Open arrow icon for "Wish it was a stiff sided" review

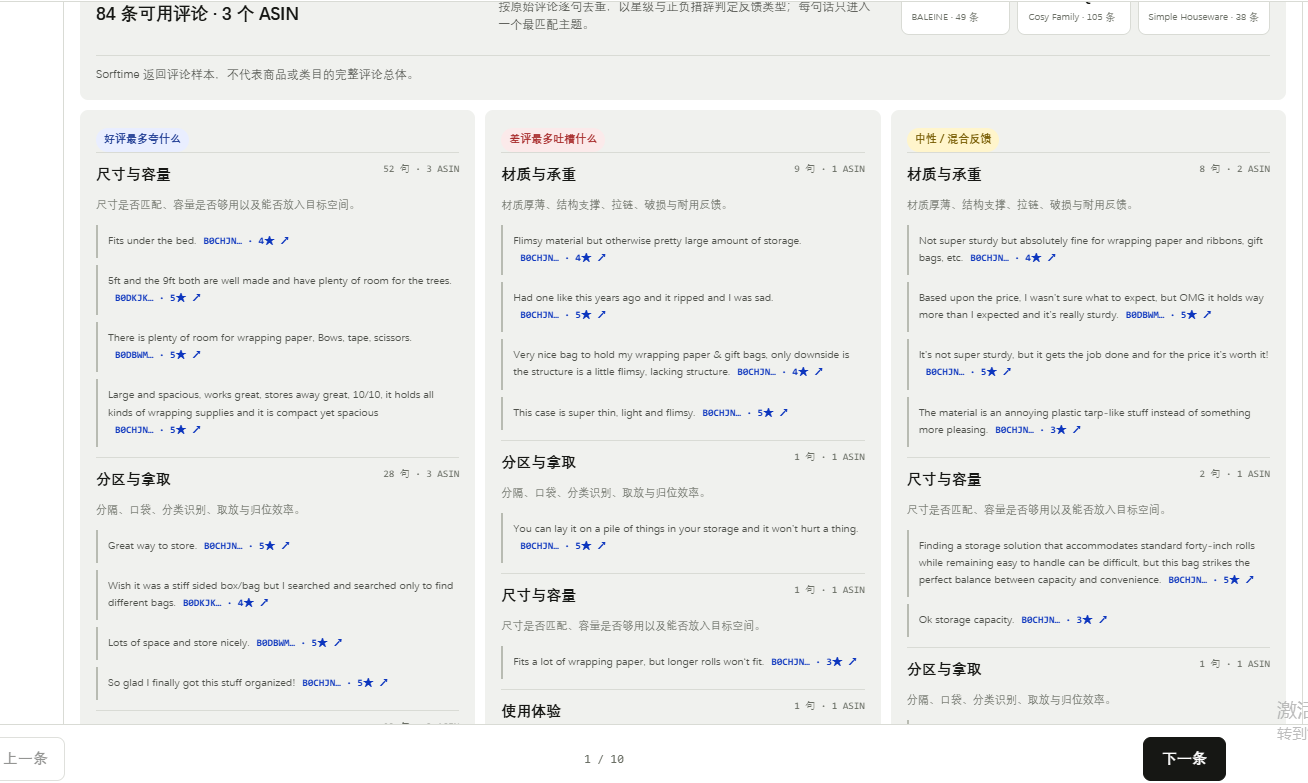[264, 603]
